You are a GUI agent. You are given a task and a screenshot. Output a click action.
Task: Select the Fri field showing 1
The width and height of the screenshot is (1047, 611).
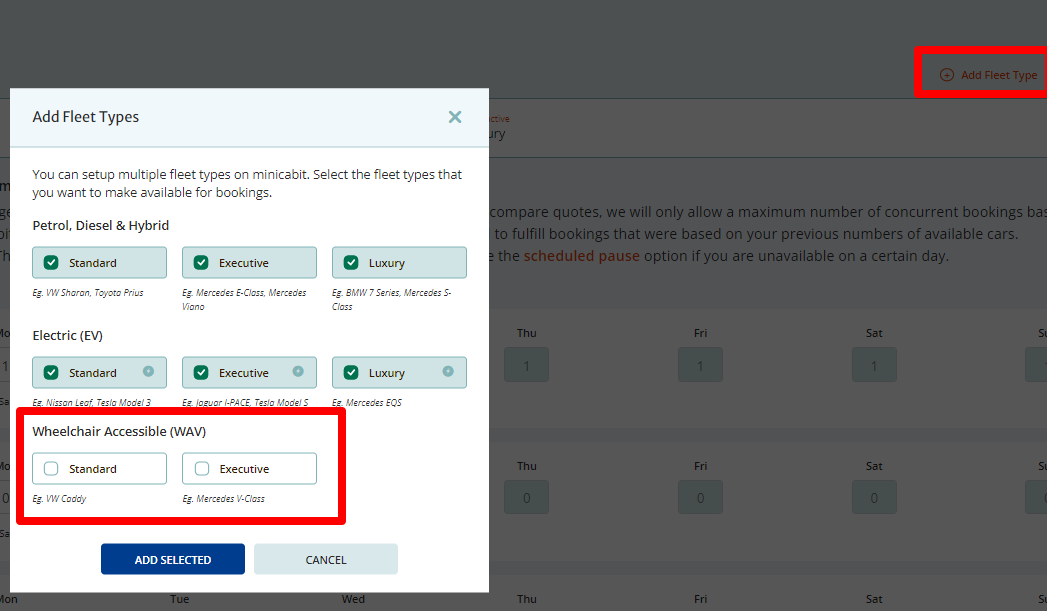tap(700, 365)
